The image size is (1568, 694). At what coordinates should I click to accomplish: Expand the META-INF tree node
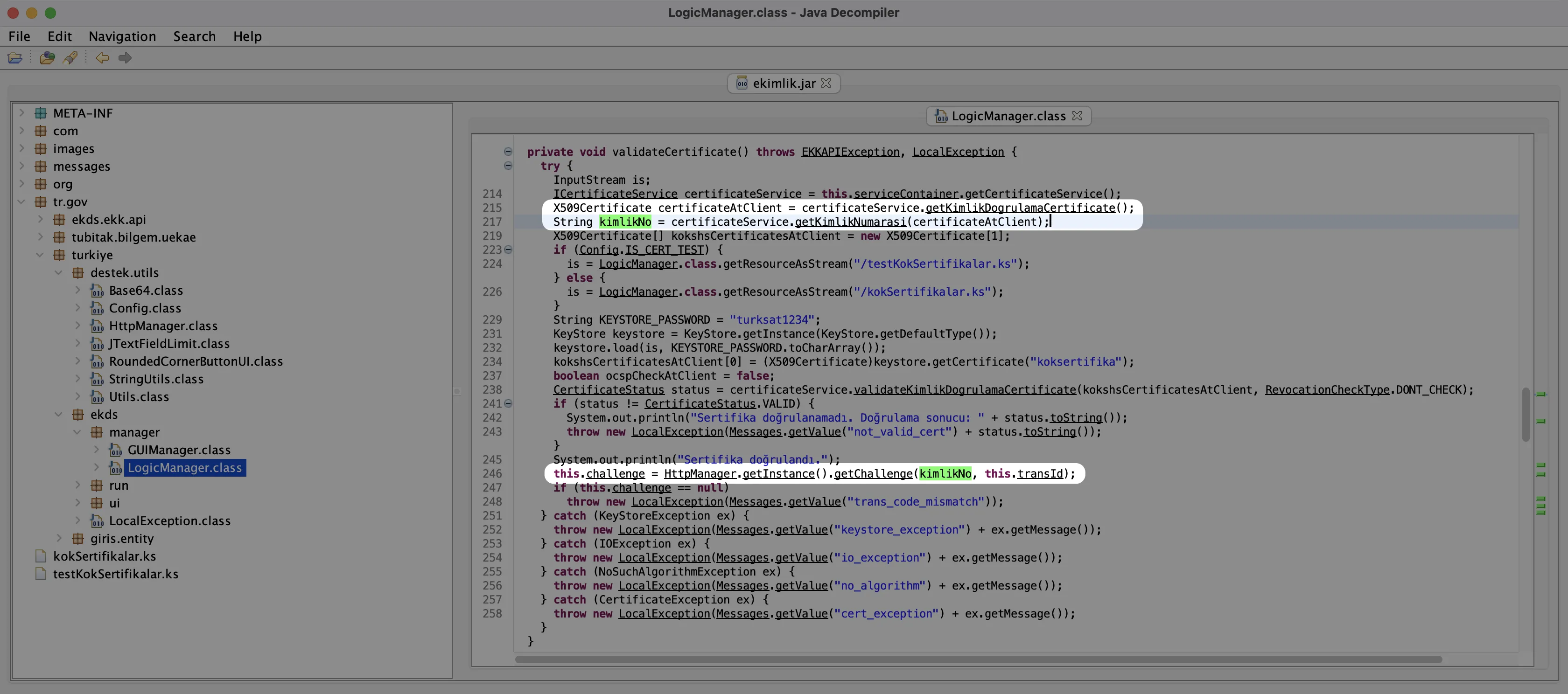22,112
